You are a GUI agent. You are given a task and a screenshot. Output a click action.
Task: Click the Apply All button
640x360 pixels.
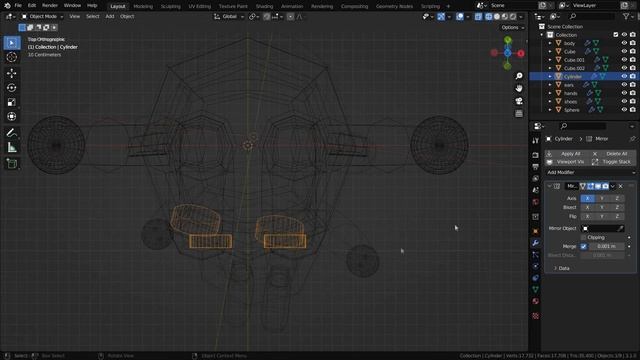coord(567,154)
